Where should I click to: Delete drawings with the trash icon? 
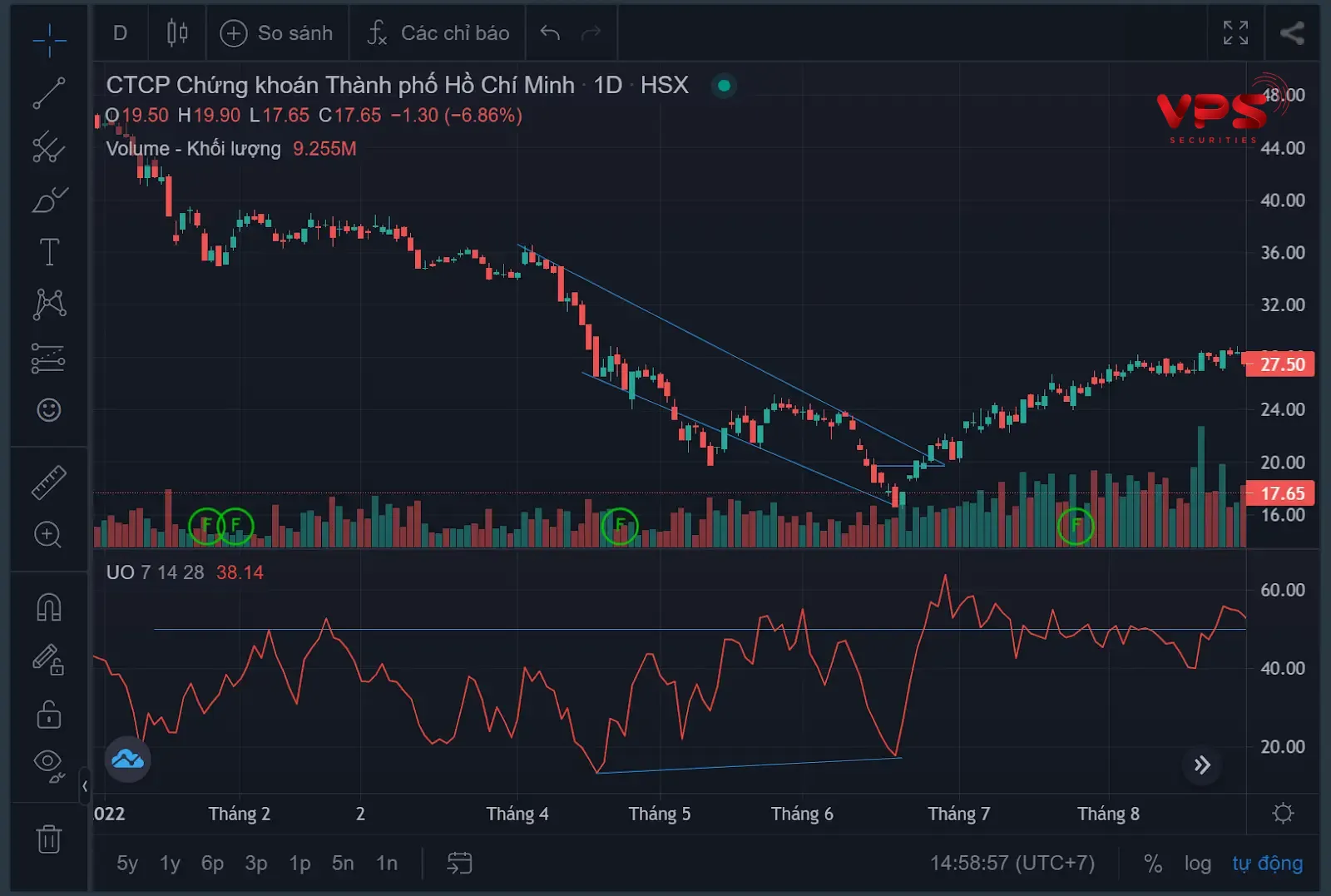[x=49, y=839]
